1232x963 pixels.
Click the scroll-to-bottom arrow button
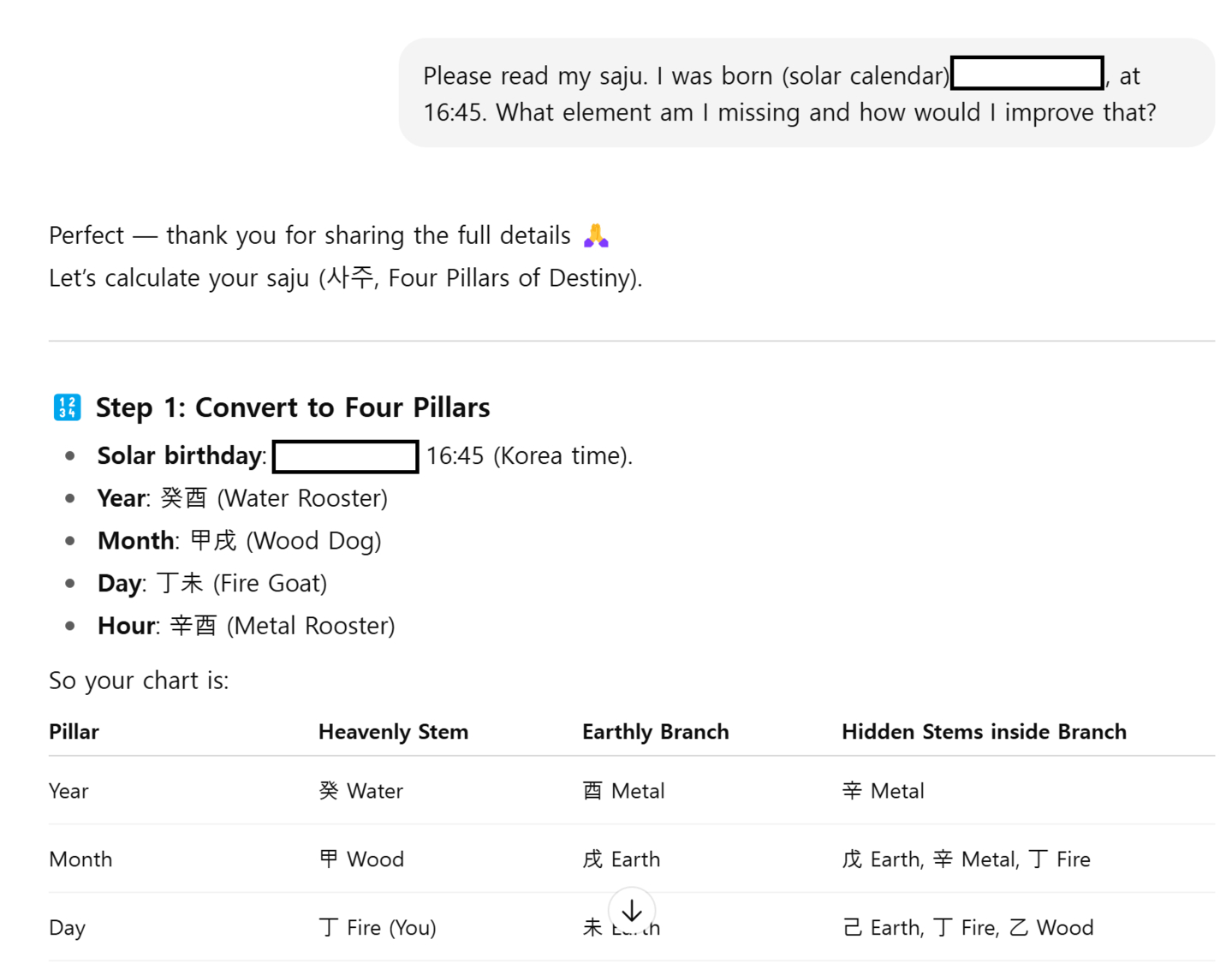tap(632, 911)
